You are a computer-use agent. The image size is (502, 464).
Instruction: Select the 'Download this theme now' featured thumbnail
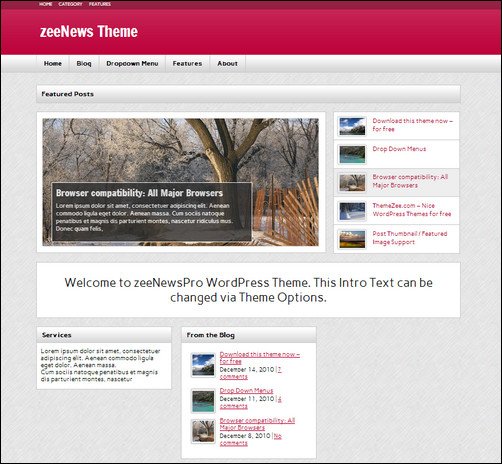pos(352,126)
